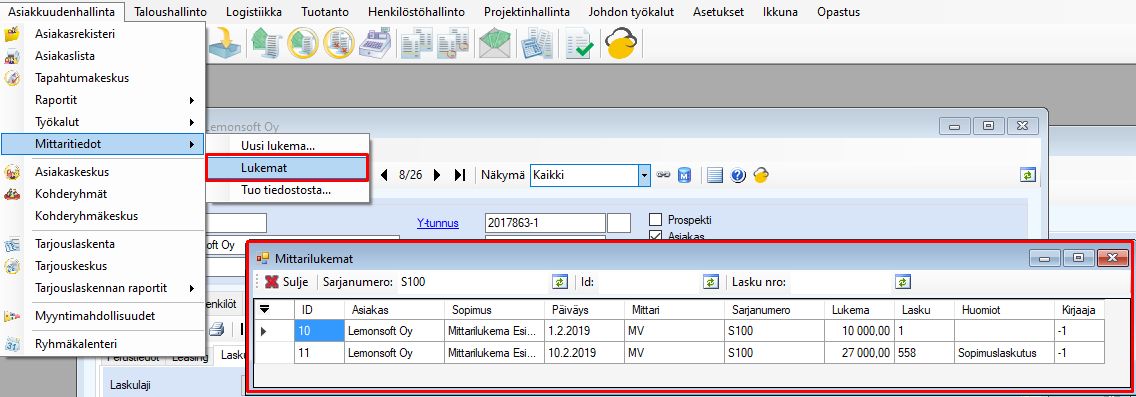Open the Asiakasrekisteri menu item
The width and height of the screenshot is (1136, 397).
pos(104,33)
